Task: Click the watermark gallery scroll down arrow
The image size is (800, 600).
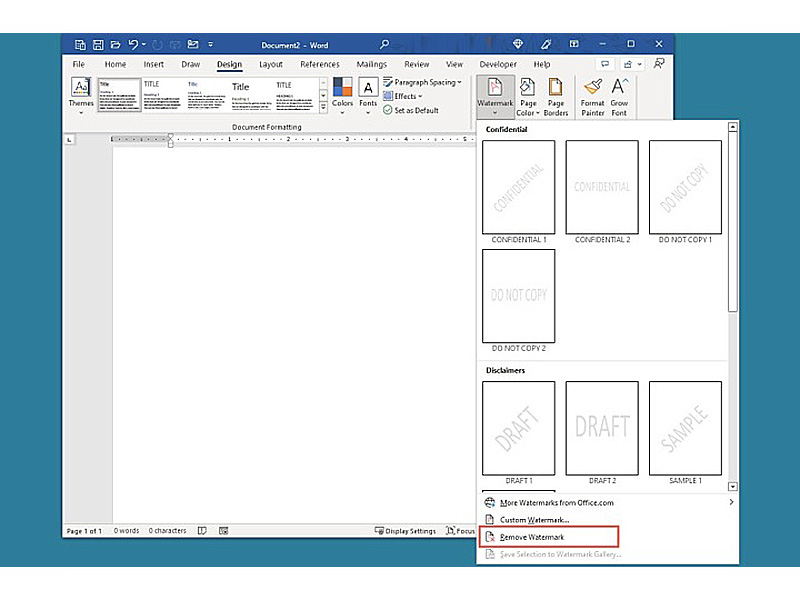Action: 733,486
